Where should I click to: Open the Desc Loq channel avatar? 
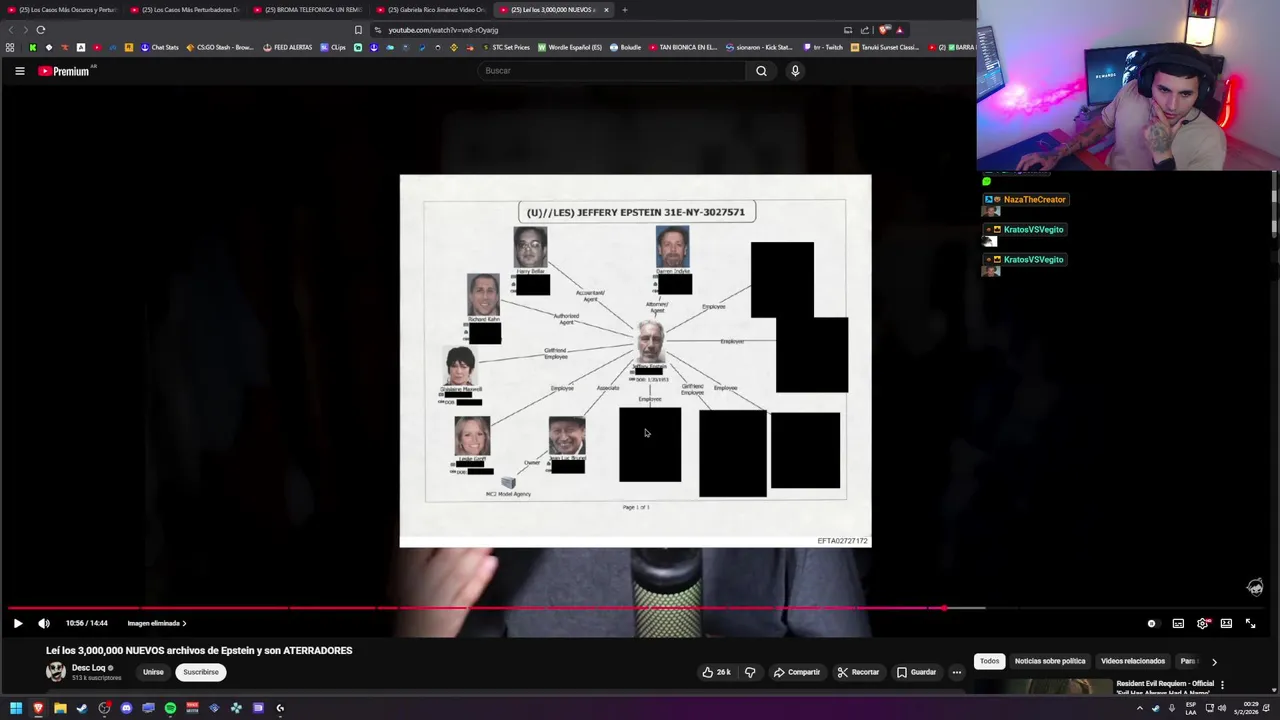pos(56,672)
